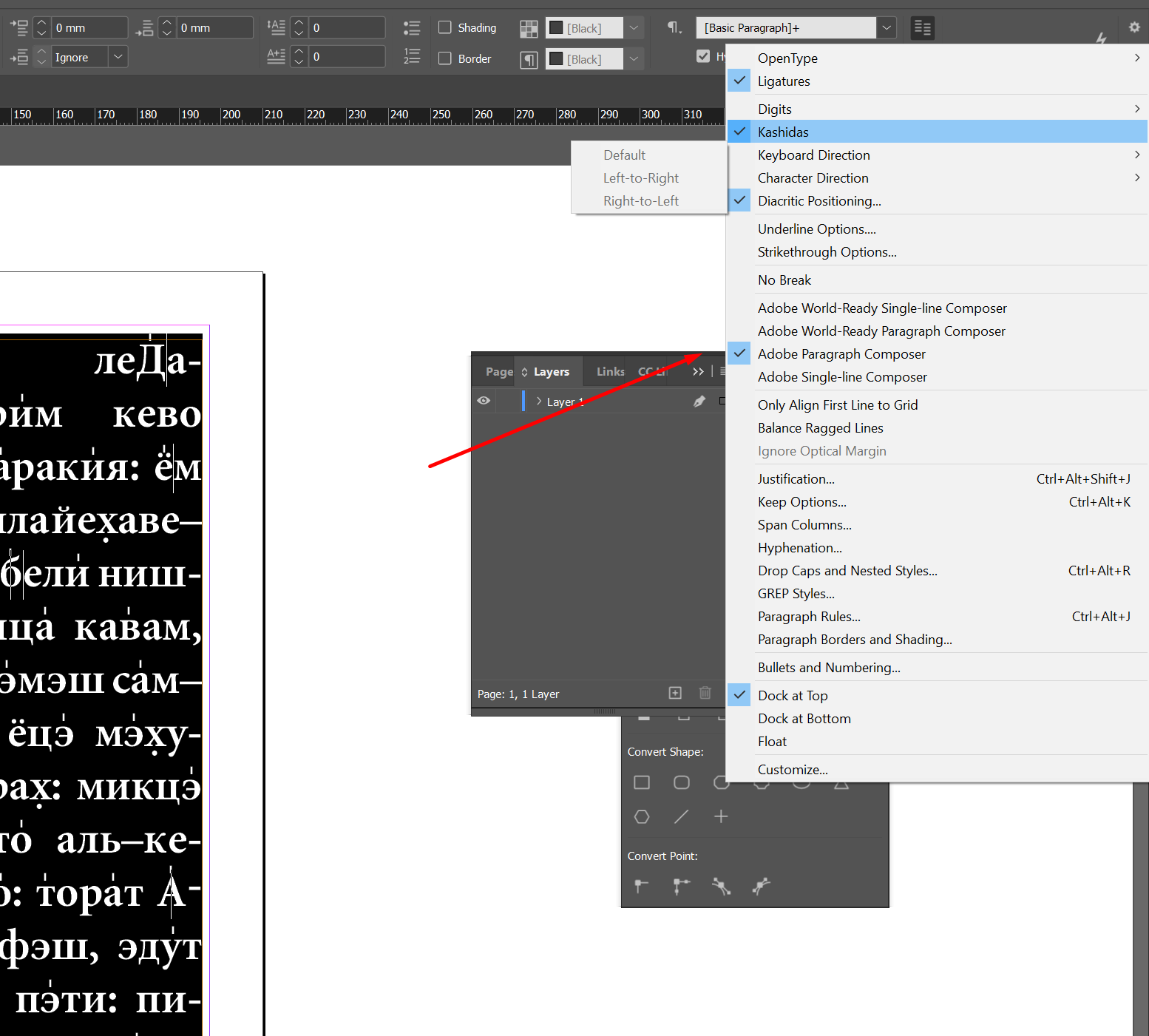
Task: Click the border paragraph mark icon
Action: coord(529,60)
